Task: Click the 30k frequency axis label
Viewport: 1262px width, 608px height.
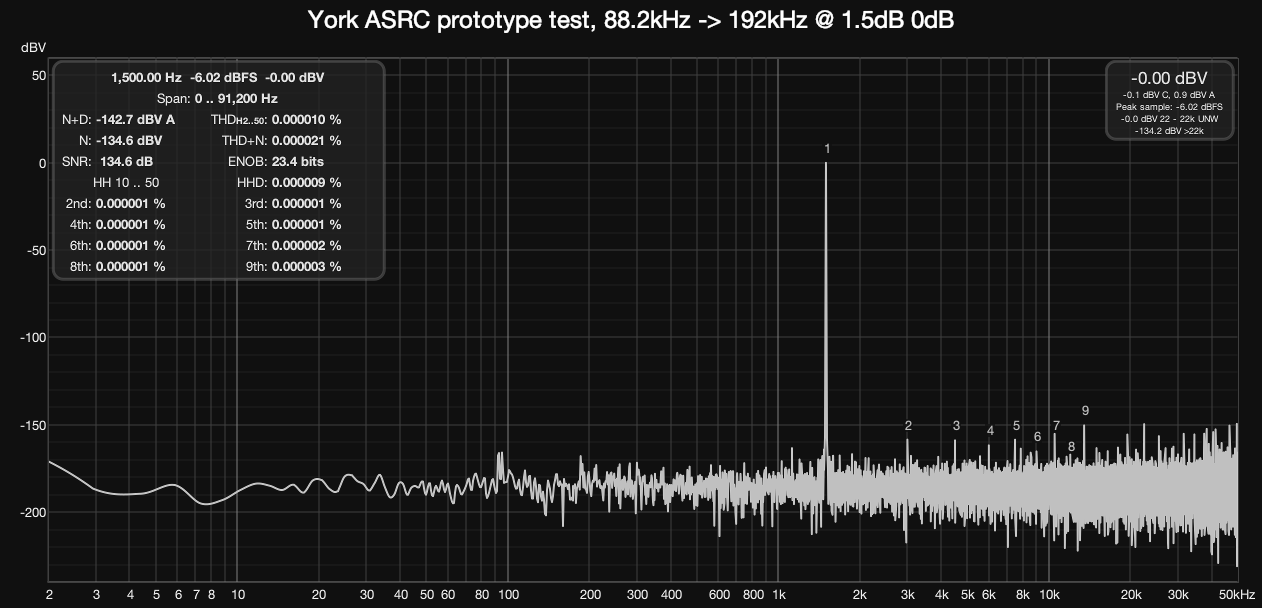Action: 1178,594
